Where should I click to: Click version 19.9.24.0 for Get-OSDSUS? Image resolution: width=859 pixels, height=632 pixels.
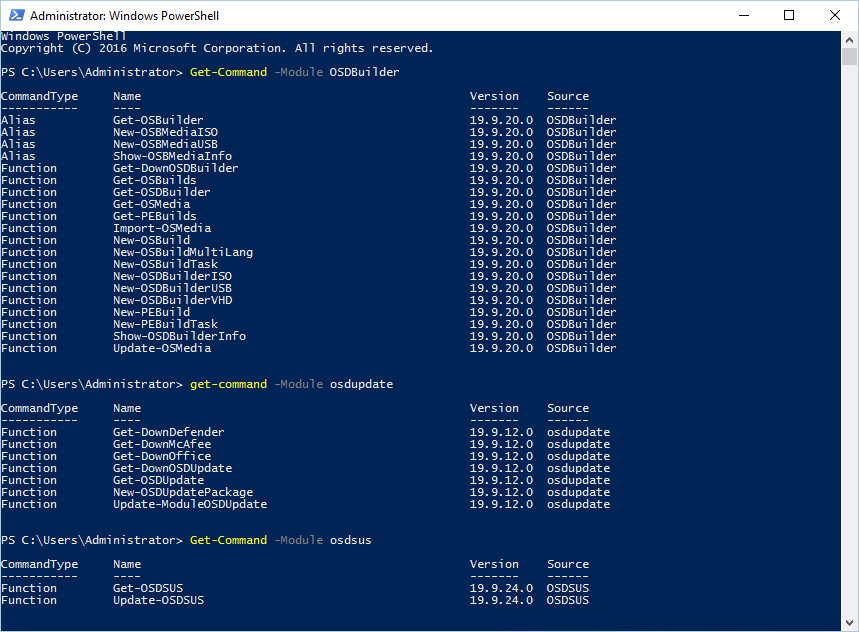click(501, 588)
